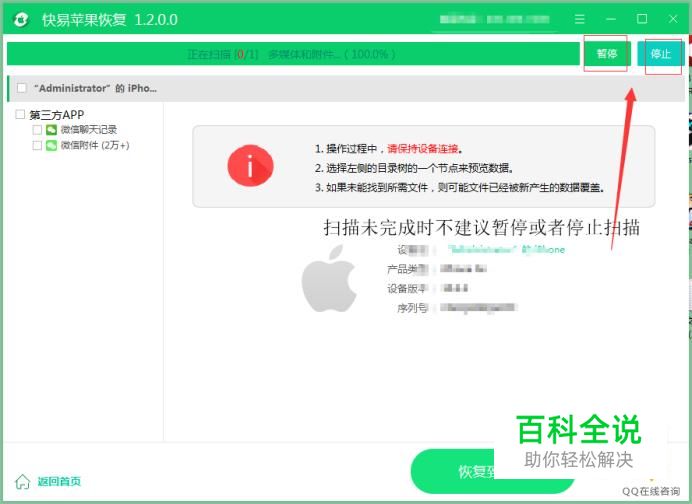The height and width of the screenshot is (504, 692).
Task: Check the 第三方APP checkbox
Action: [x=20, y=115]
